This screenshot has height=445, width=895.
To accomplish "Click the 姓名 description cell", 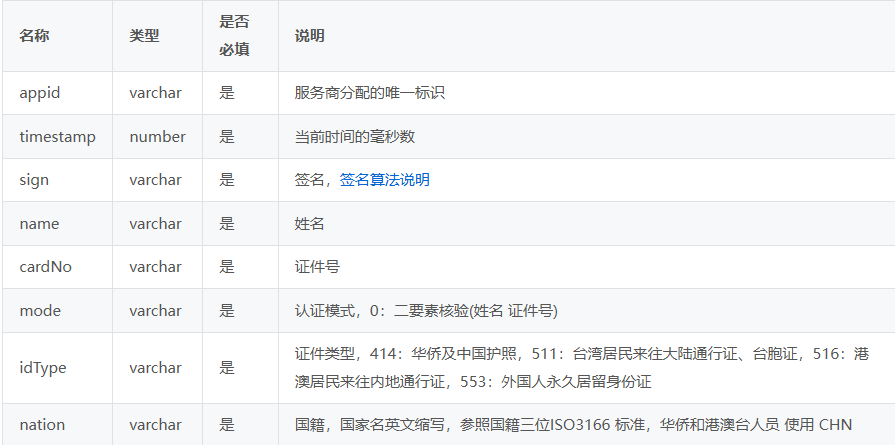I will pos(309,224).
